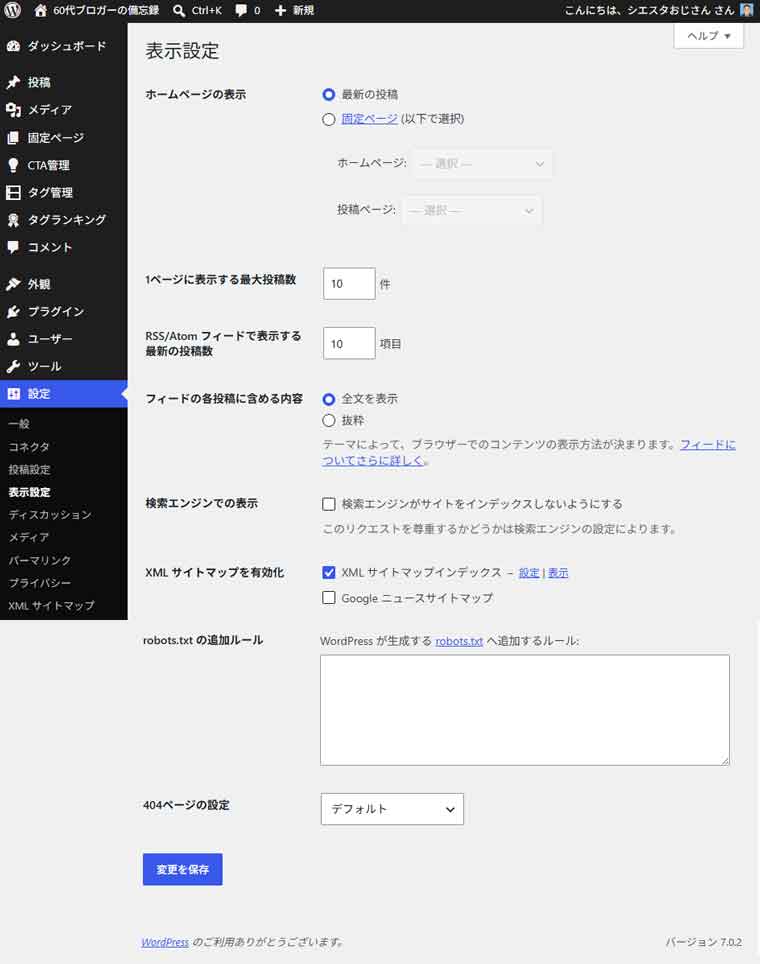Open the robots.txt link
The width and height of the screenshot is (760, 964).
pos(459,641)
